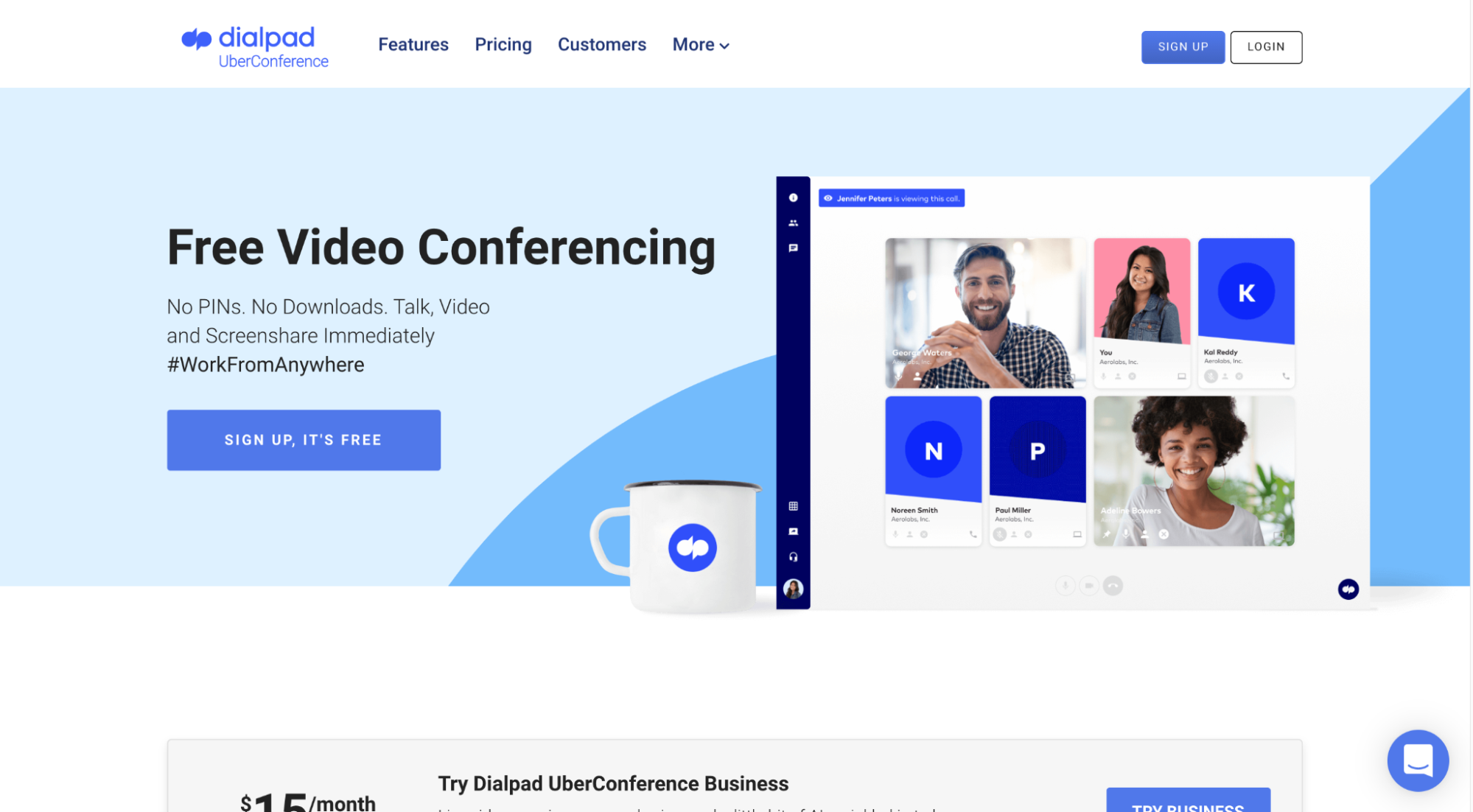Click the chat message icon in call sidebar
Viewport: 1473px width, 812px height.
click(x=793, y=248)
